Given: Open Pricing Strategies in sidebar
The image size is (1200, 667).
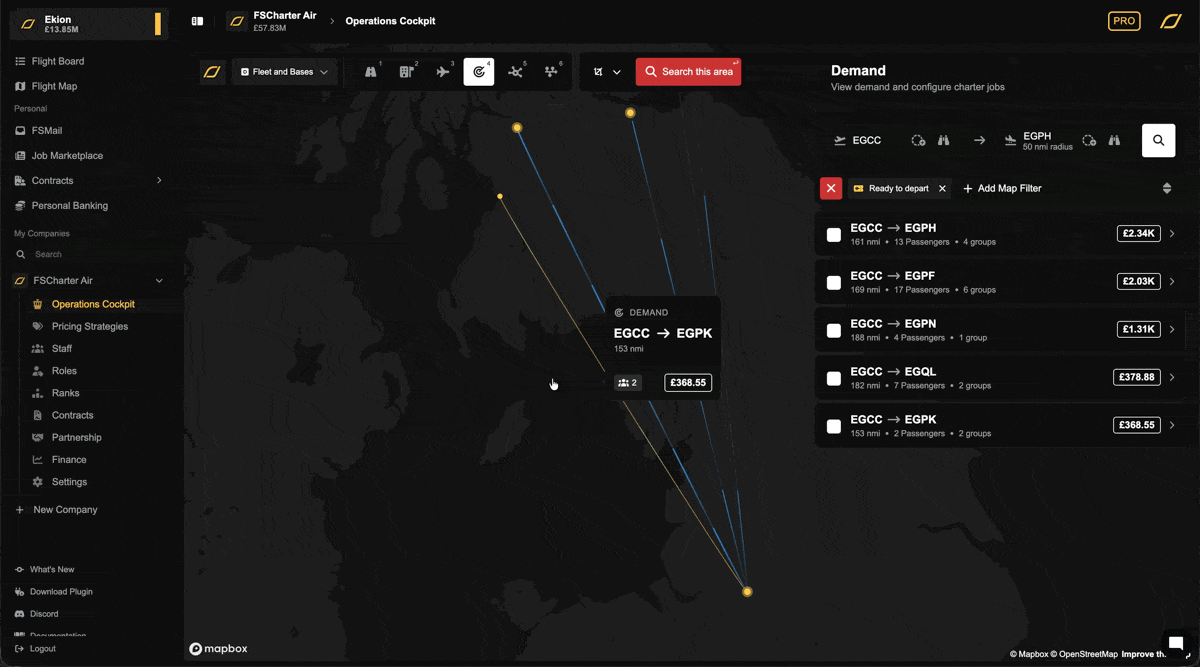Looking at the screenshot, I should [x=89, y=326].
